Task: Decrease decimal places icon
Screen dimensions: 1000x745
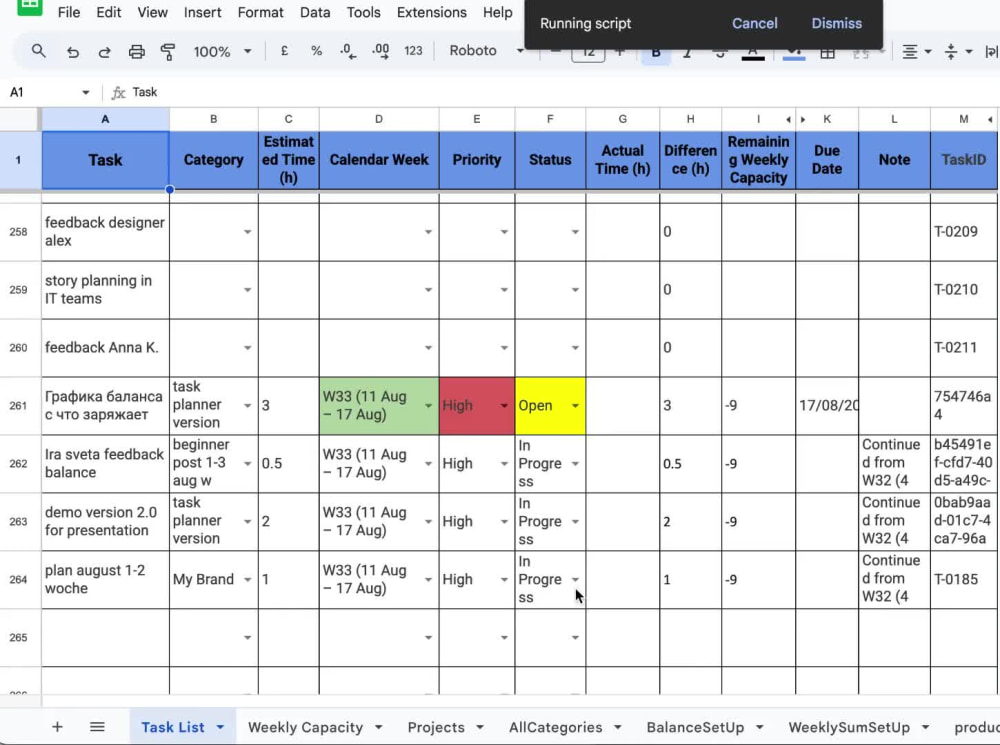Action: click(348, 52)
